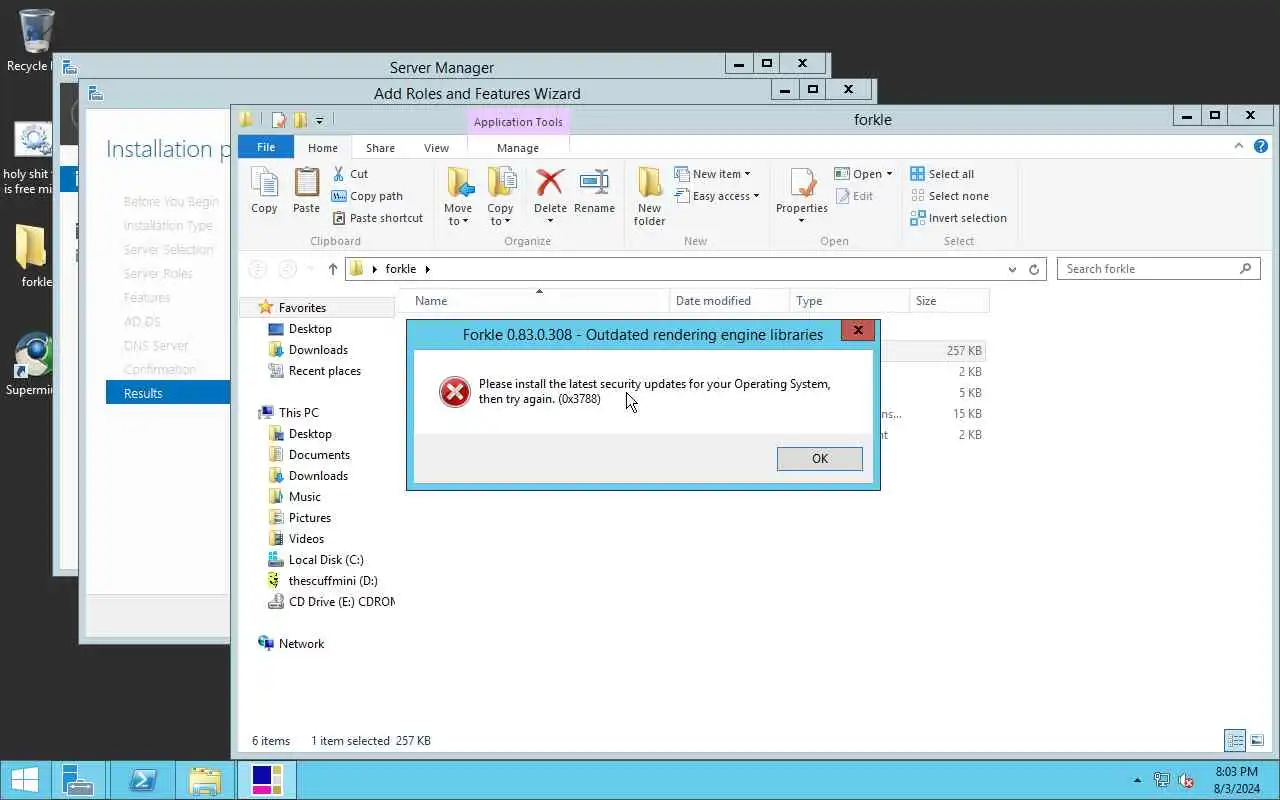Select Cut in the Clipboard group

[x=351, y=174]
